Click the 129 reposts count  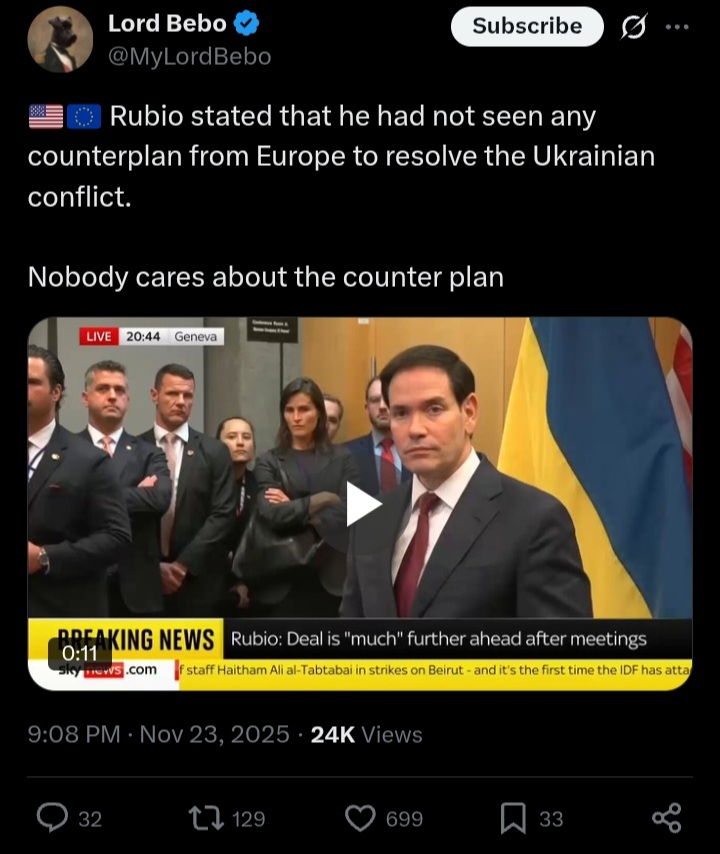[x=248, y=819]
